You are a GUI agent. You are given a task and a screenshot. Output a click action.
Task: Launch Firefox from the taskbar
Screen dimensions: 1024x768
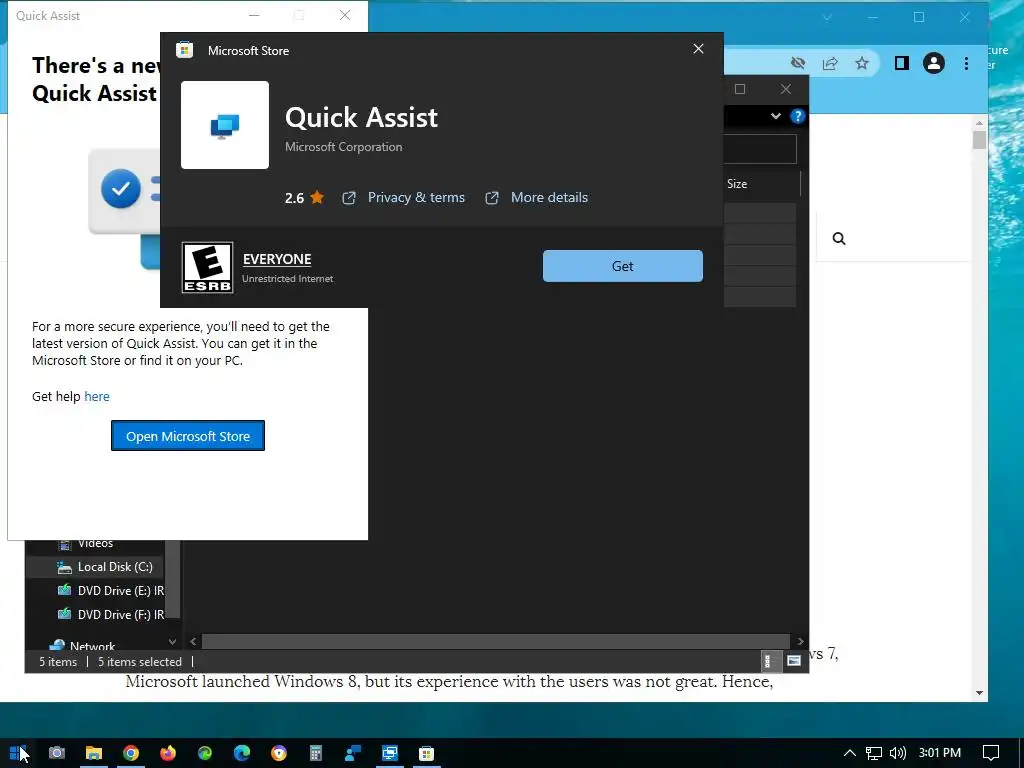(x=168, y=753)
